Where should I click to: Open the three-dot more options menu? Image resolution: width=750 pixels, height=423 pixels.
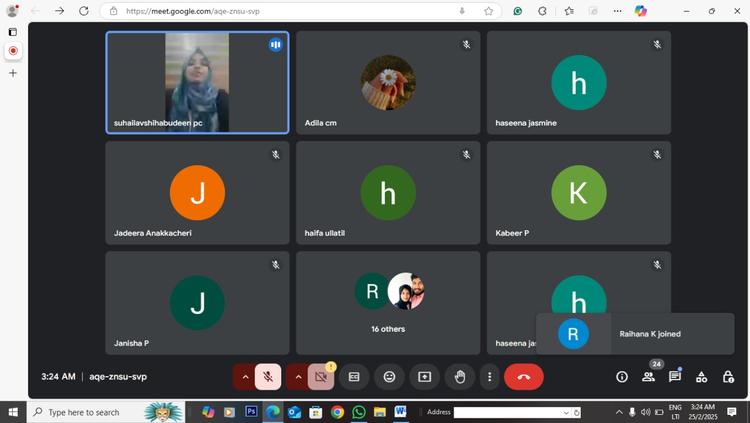(489, 377)
